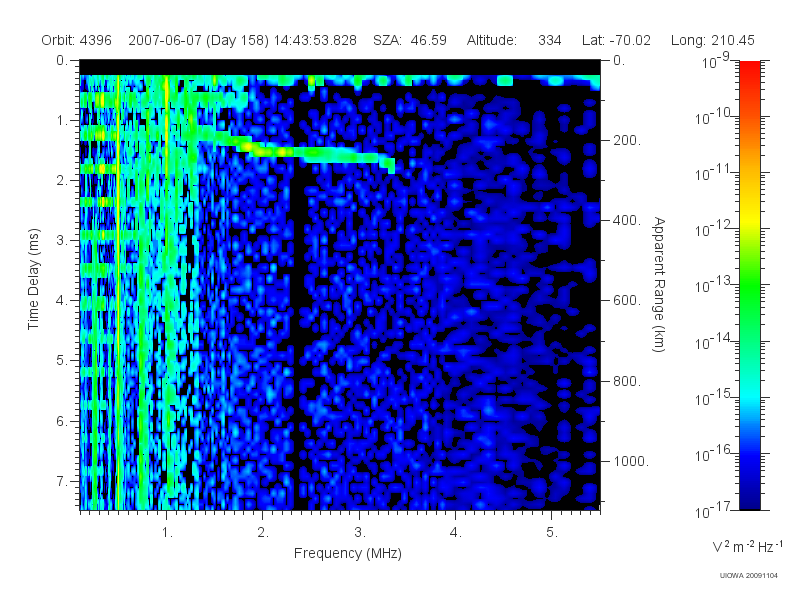Click the 'Apparent Range (km)' axis label
This screenshot has height=600, width=800.
tap(659, 284)
